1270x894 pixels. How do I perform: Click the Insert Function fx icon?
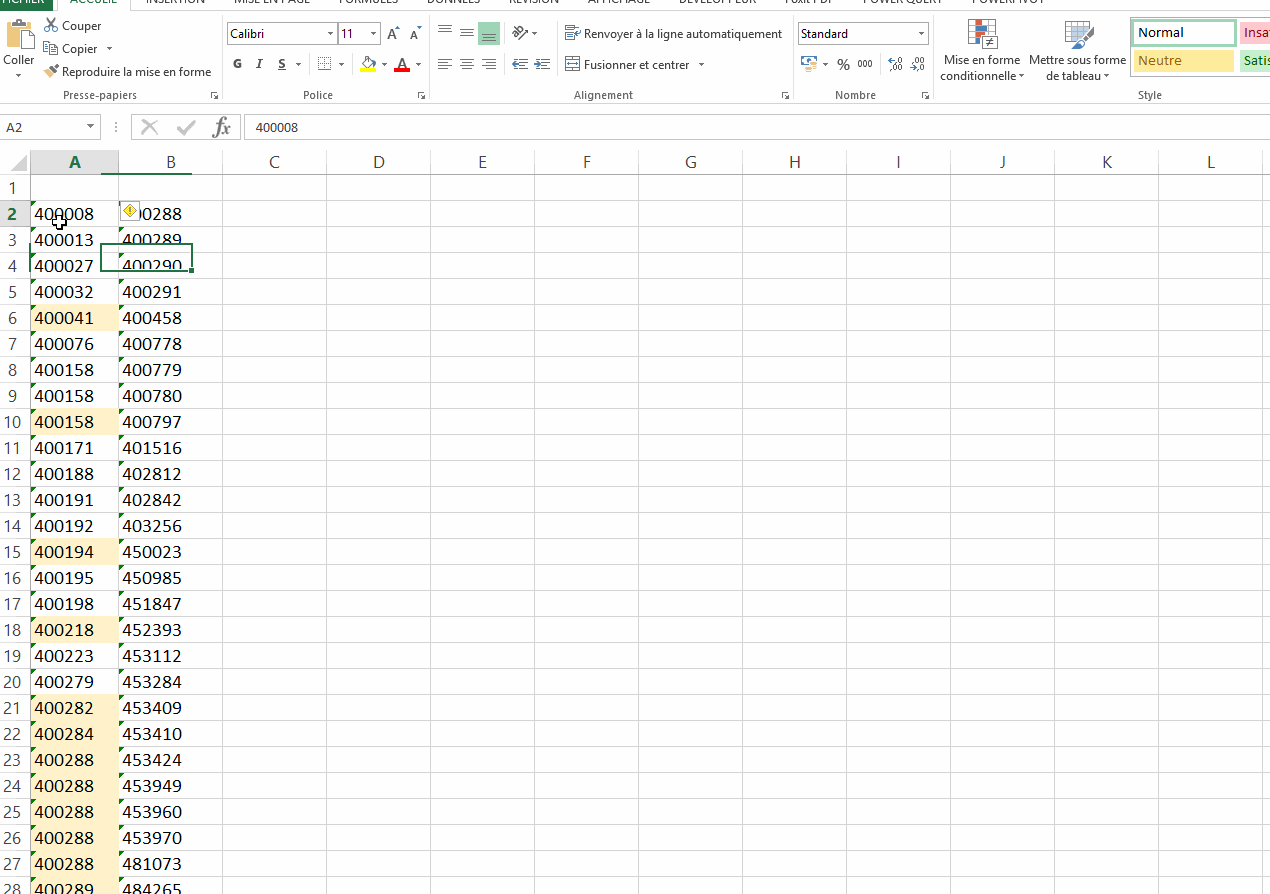(221, 127)
